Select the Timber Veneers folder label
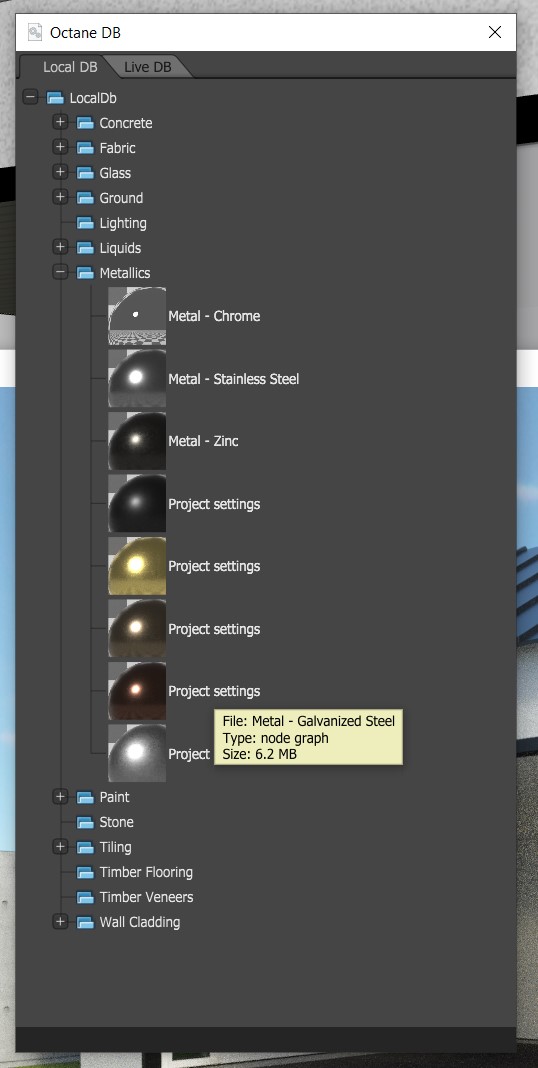Image resolution: width=538 pixels, height=1068 pixels. pyautogui.click(x=146, y=897)
